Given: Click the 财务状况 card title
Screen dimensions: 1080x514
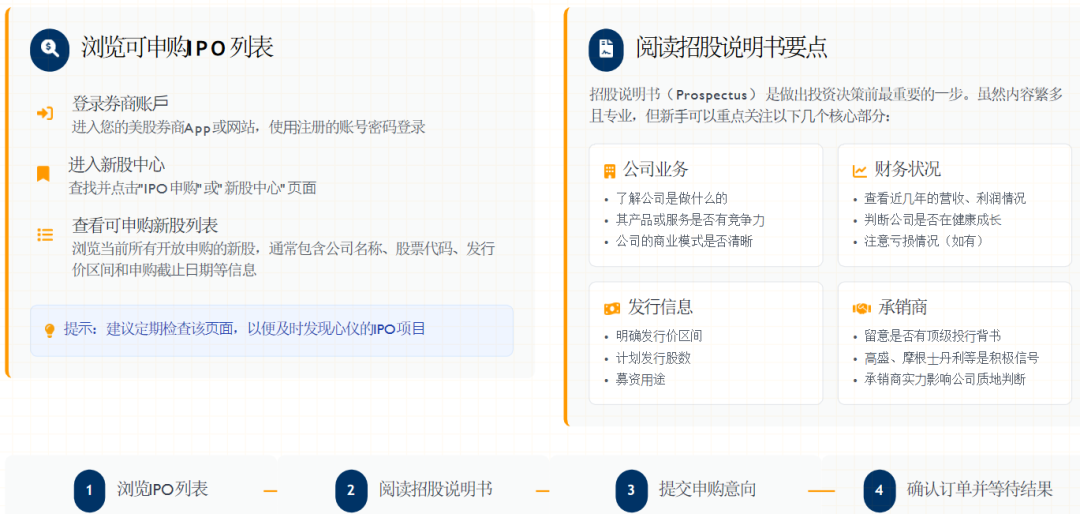Looking at the screenshot, I should (x=907, y=169).
